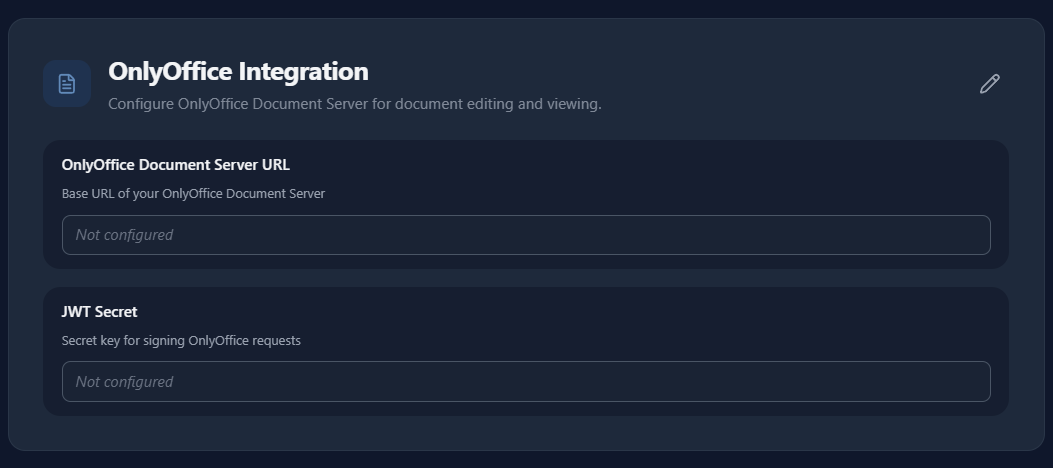Click the word URL in the field label
Screen dimensions: 1053x468
click(x=276, y=165)
